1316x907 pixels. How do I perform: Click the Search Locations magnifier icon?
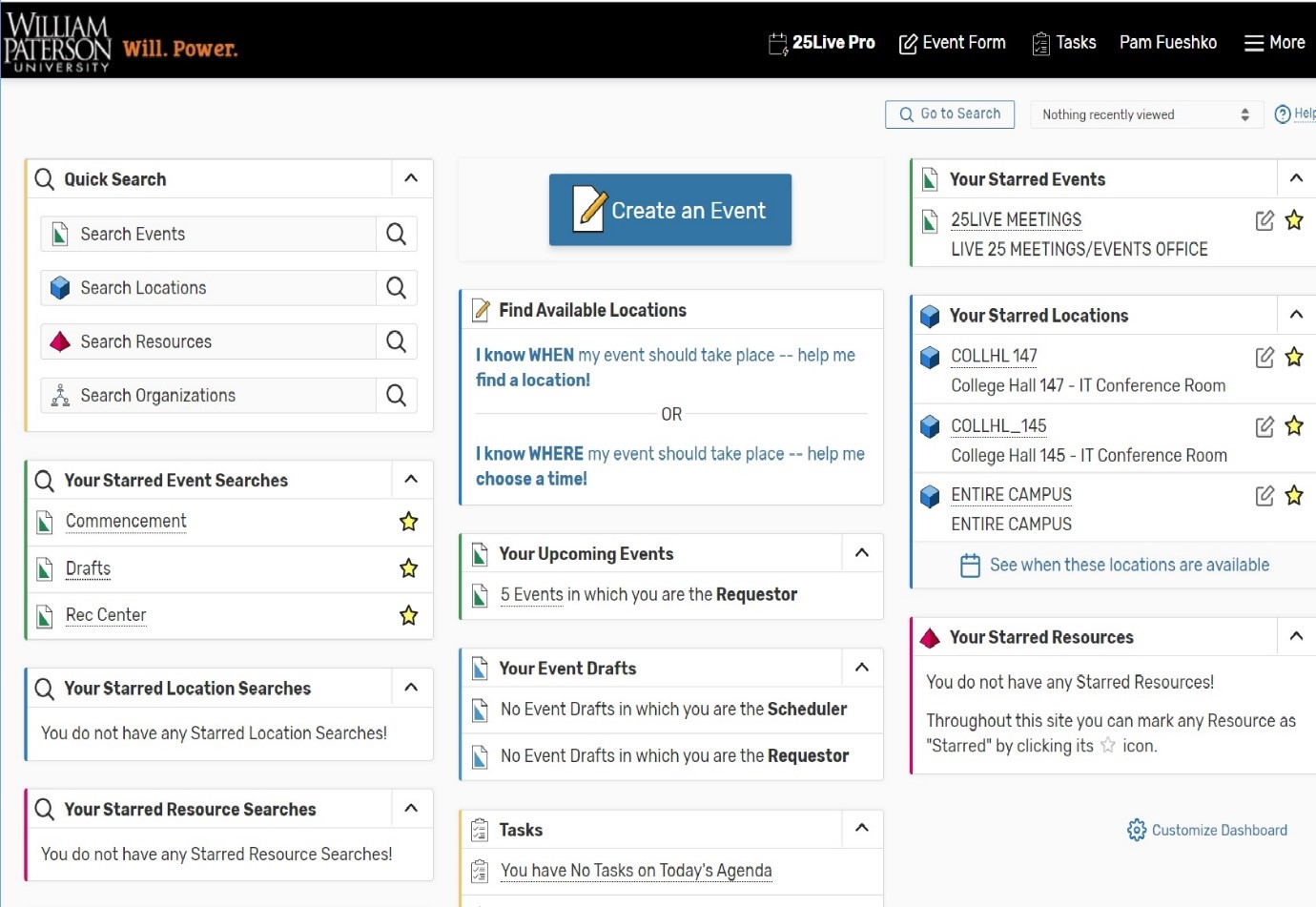(396, 288)
